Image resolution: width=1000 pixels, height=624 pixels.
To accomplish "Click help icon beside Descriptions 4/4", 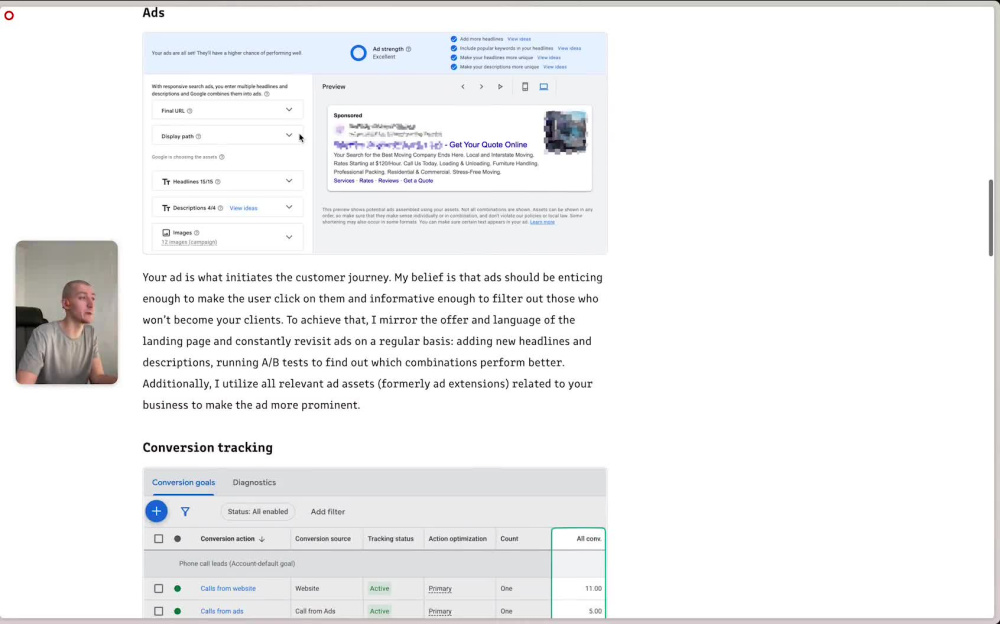I will [x=221, y=208].
